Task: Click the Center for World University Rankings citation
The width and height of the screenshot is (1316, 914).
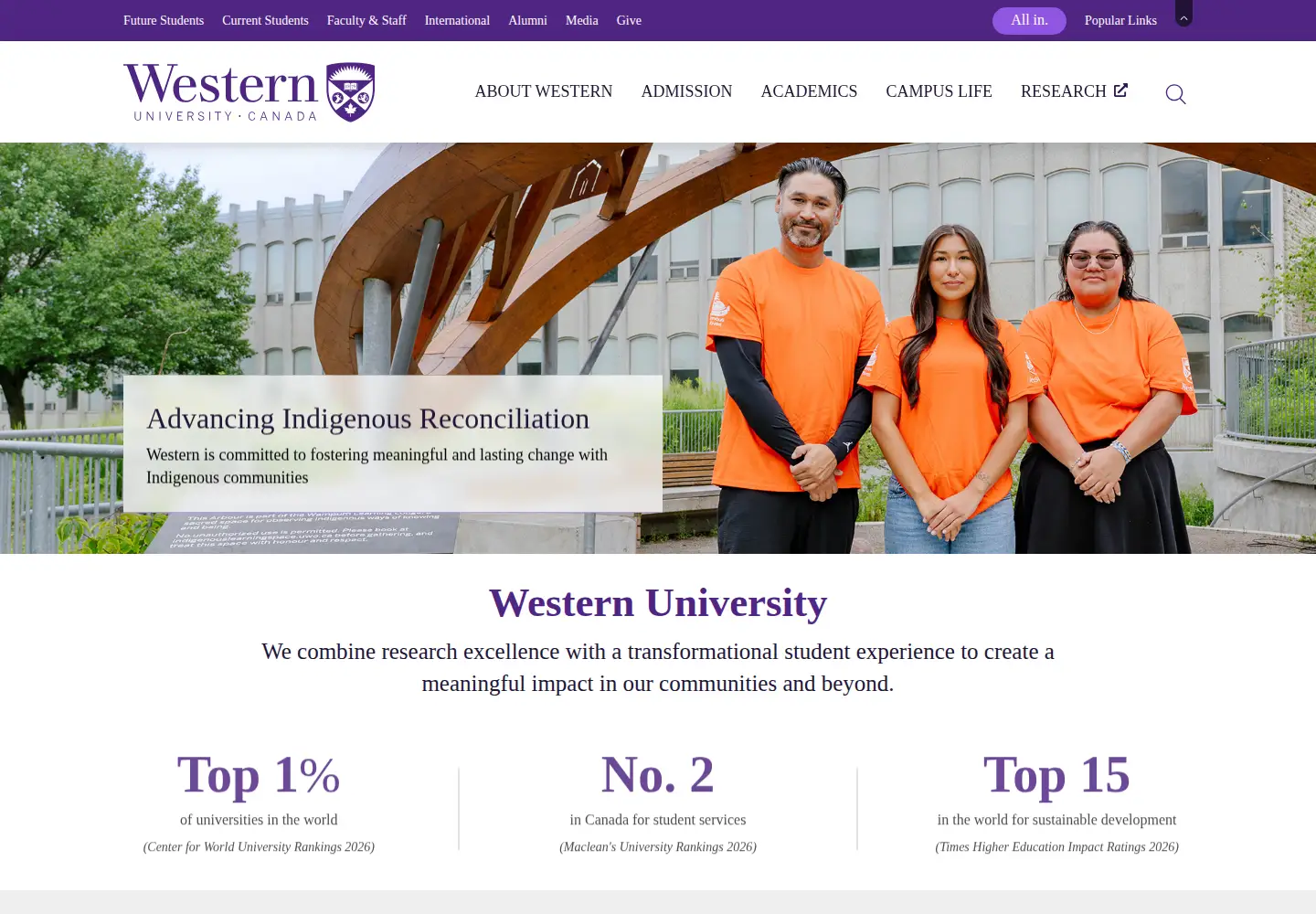Action: point(259,847)
